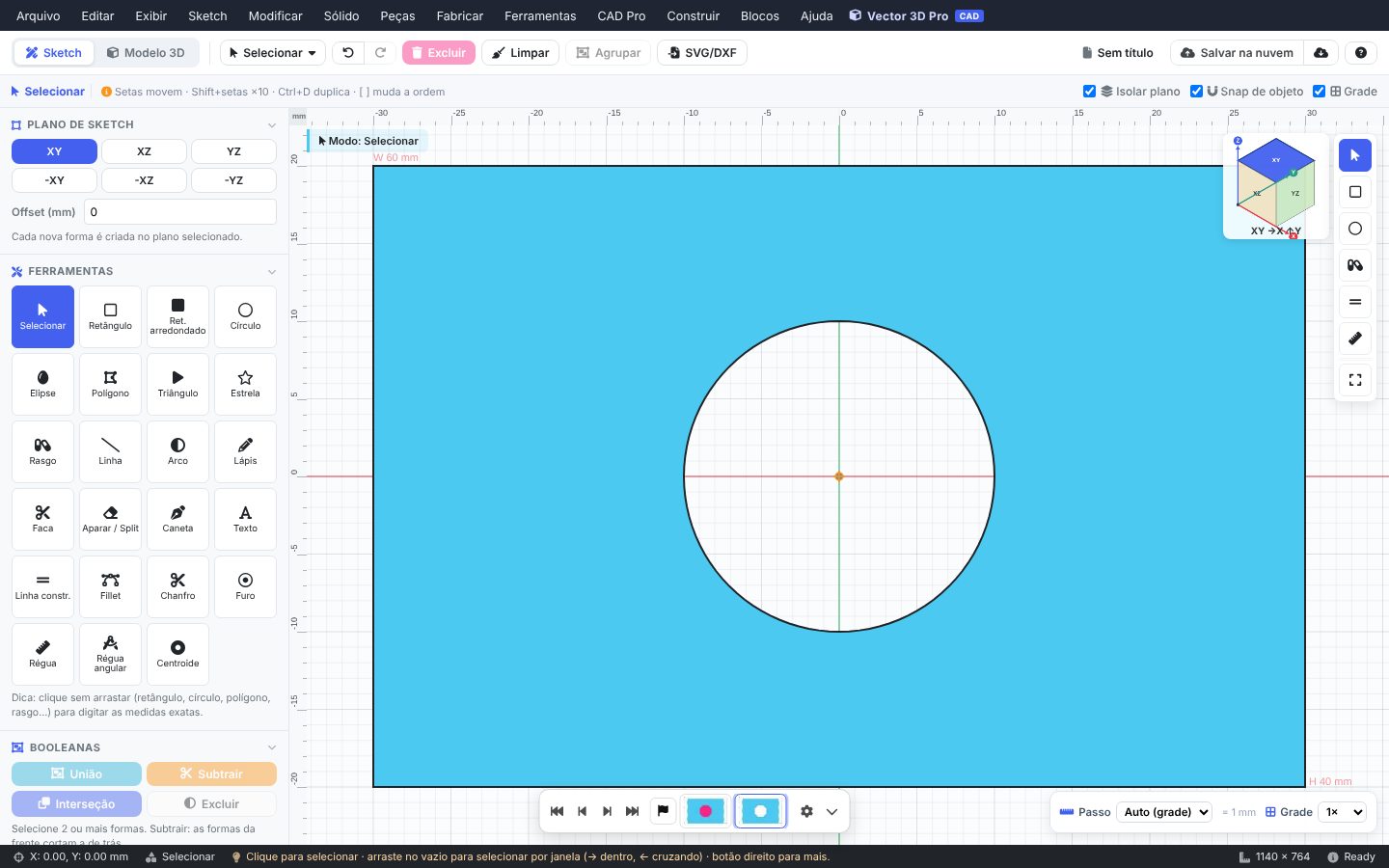Collapse the Booleanas section
1389x868 pixels.
pos(271,747)
